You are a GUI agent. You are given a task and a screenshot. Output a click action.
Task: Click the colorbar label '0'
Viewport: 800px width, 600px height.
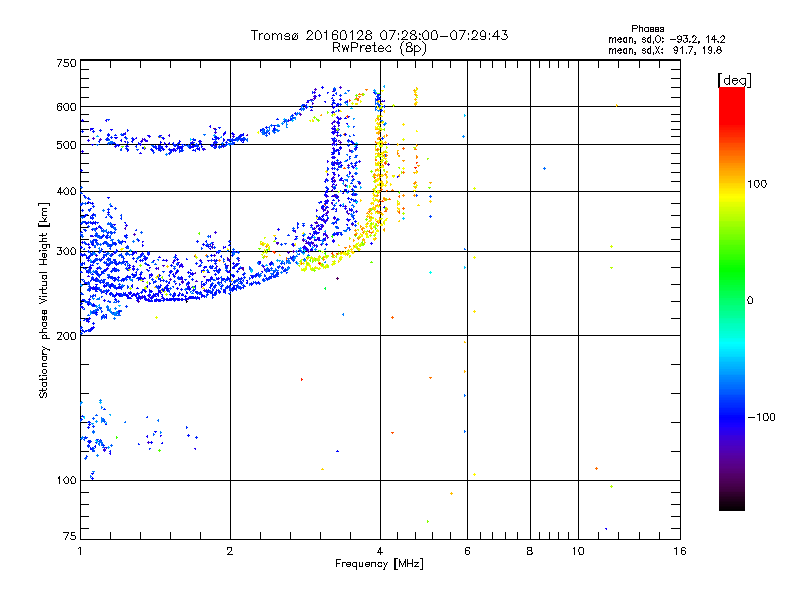tap(750, 301)
